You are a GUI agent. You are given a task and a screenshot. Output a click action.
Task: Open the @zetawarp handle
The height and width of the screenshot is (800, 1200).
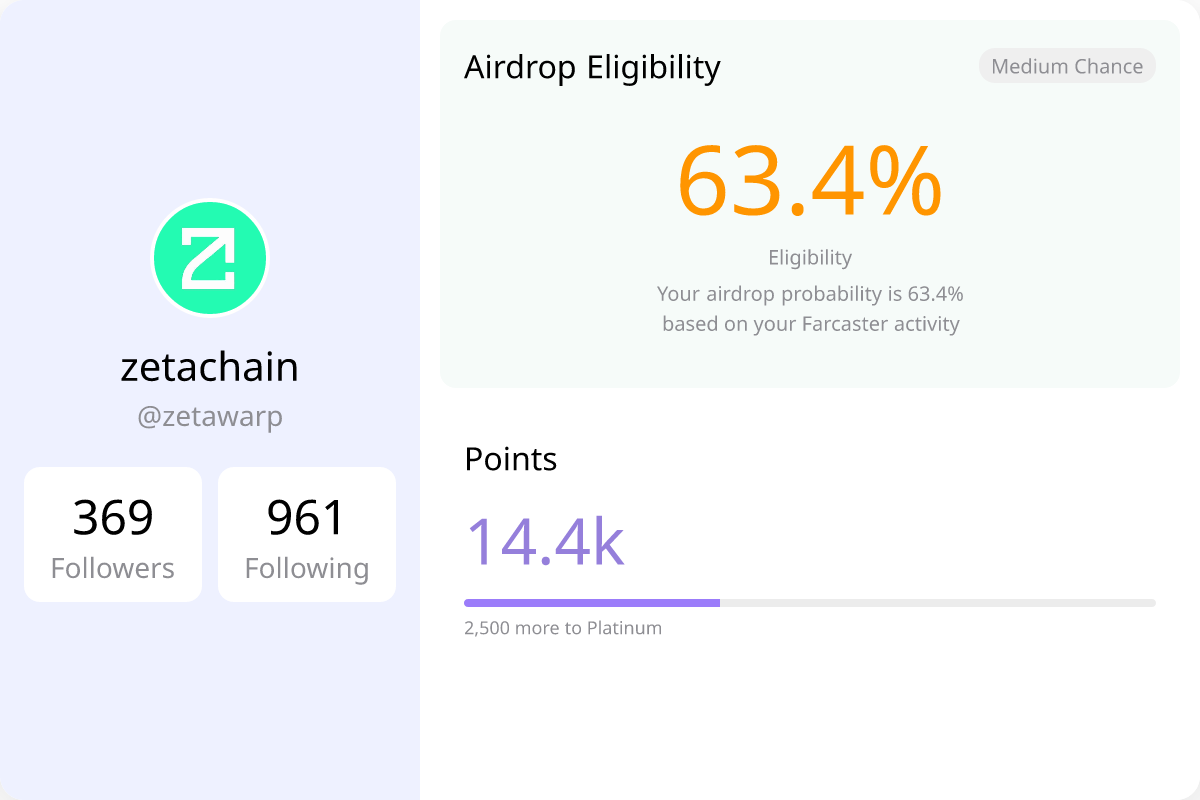[x=210, y=416]
